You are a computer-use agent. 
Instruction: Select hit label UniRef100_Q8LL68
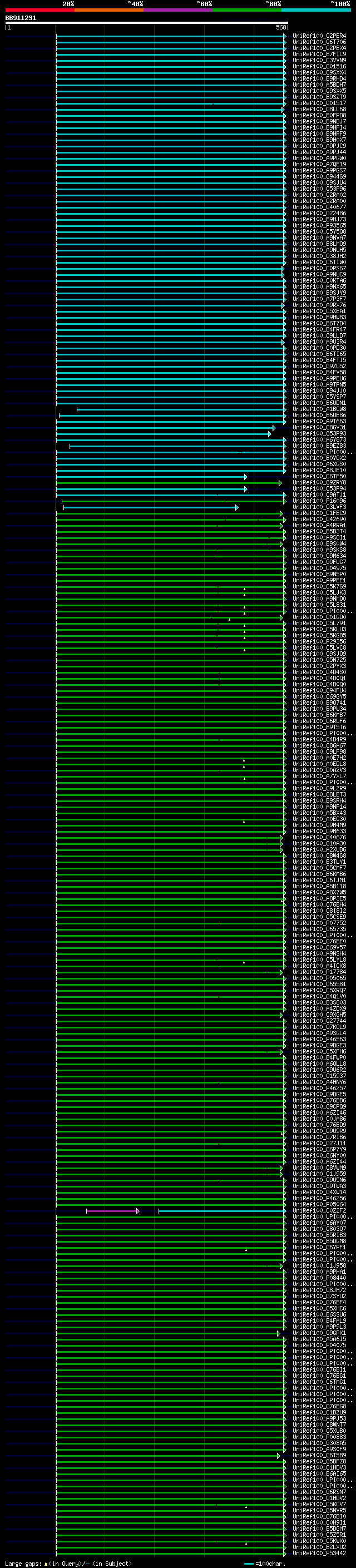(319, 110)
